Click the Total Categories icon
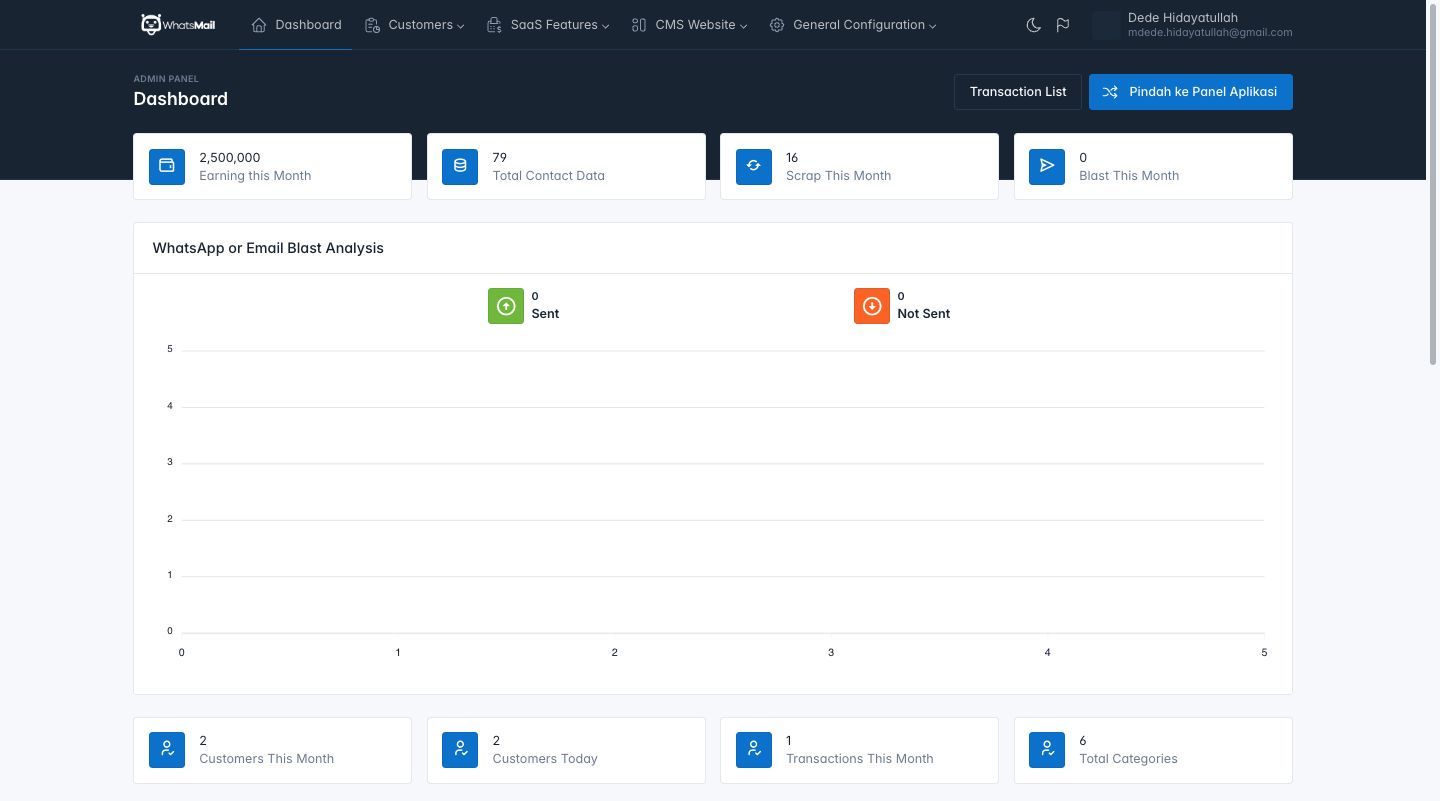The height and width of the screenshot is (801, 1440). click(1047, 750)
